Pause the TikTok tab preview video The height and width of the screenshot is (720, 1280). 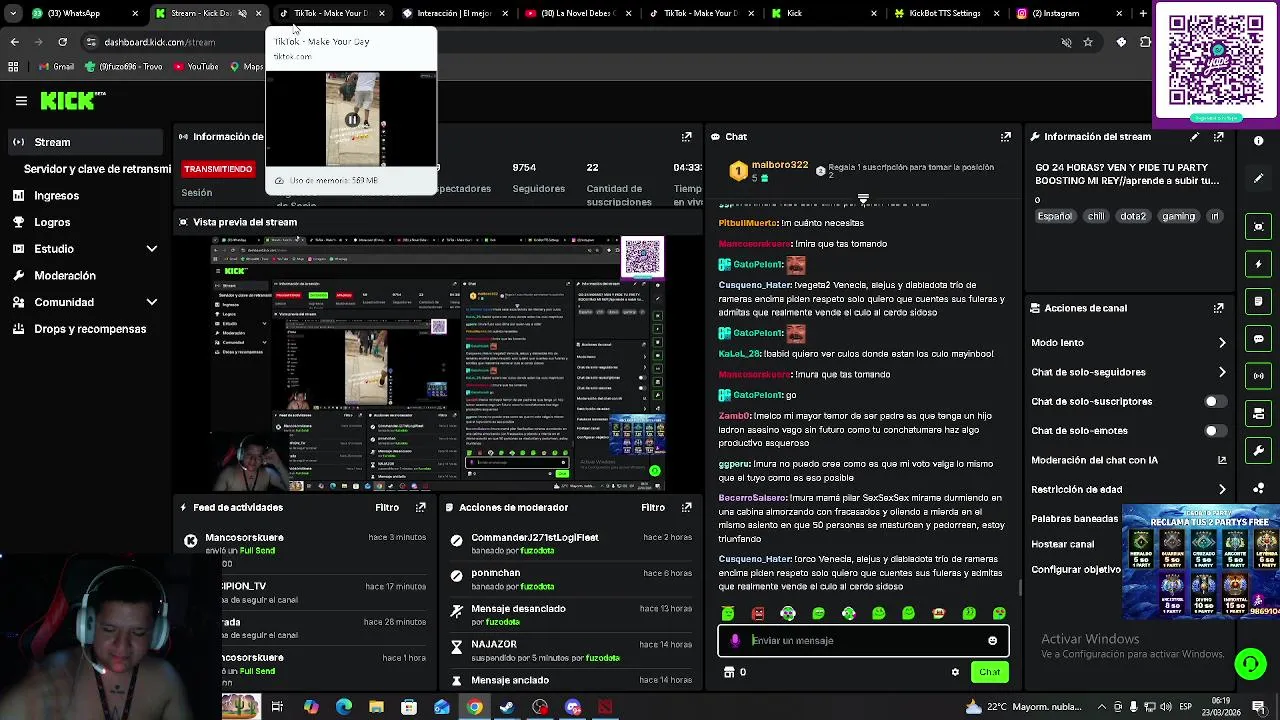pos(352,120)
